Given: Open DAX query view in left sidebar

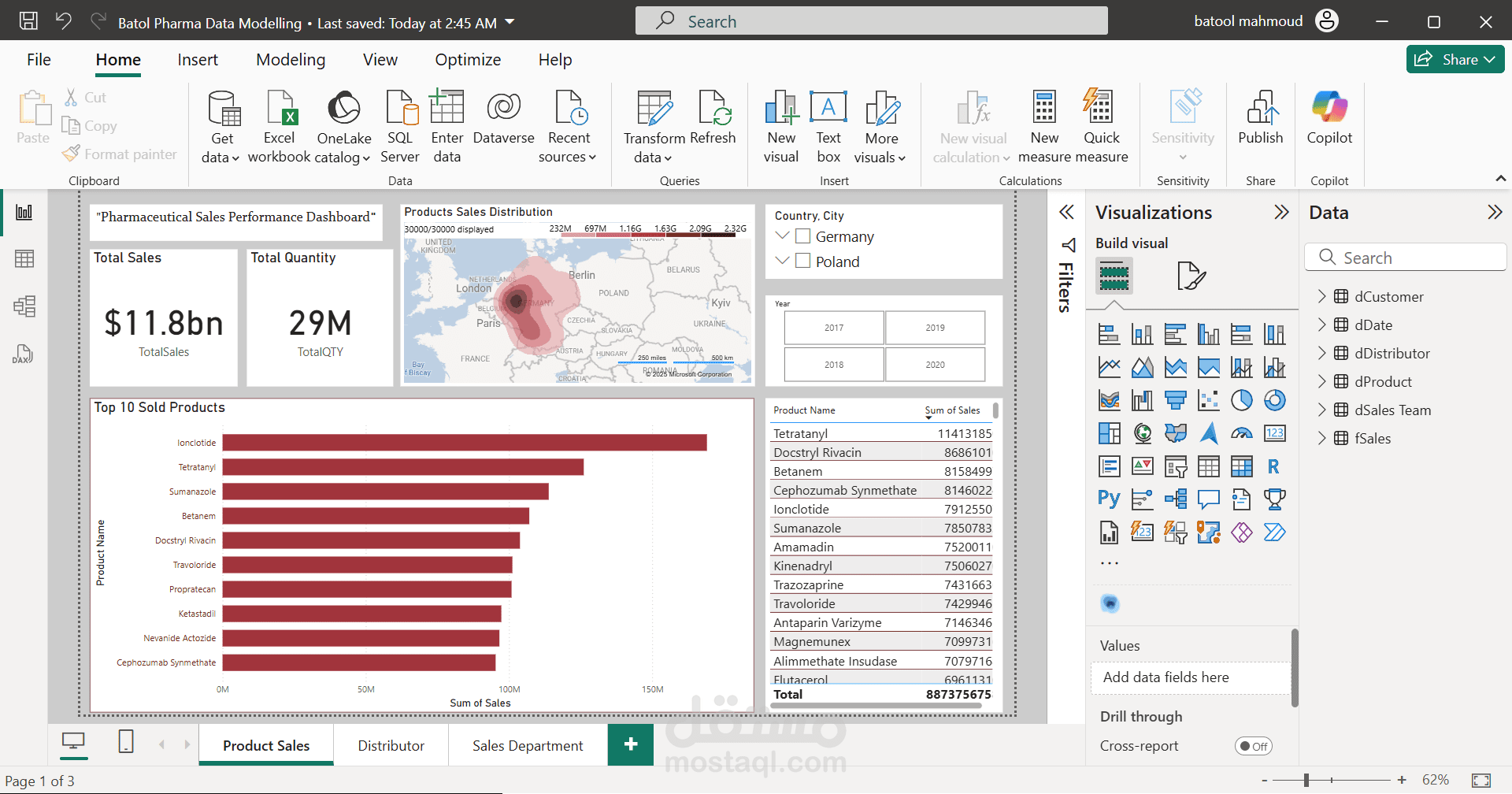Looking at the screenshot, I should (x=23, y=354).
